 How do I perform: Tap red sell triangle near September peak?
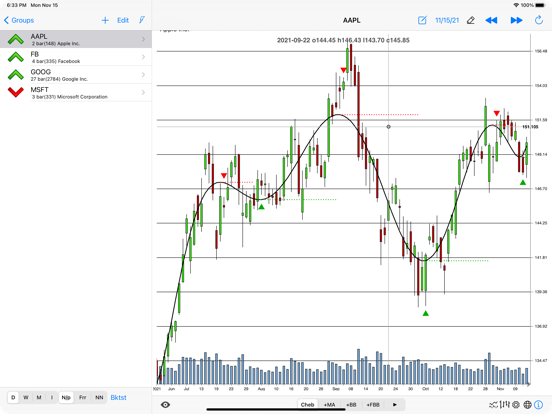pos(343,70)
